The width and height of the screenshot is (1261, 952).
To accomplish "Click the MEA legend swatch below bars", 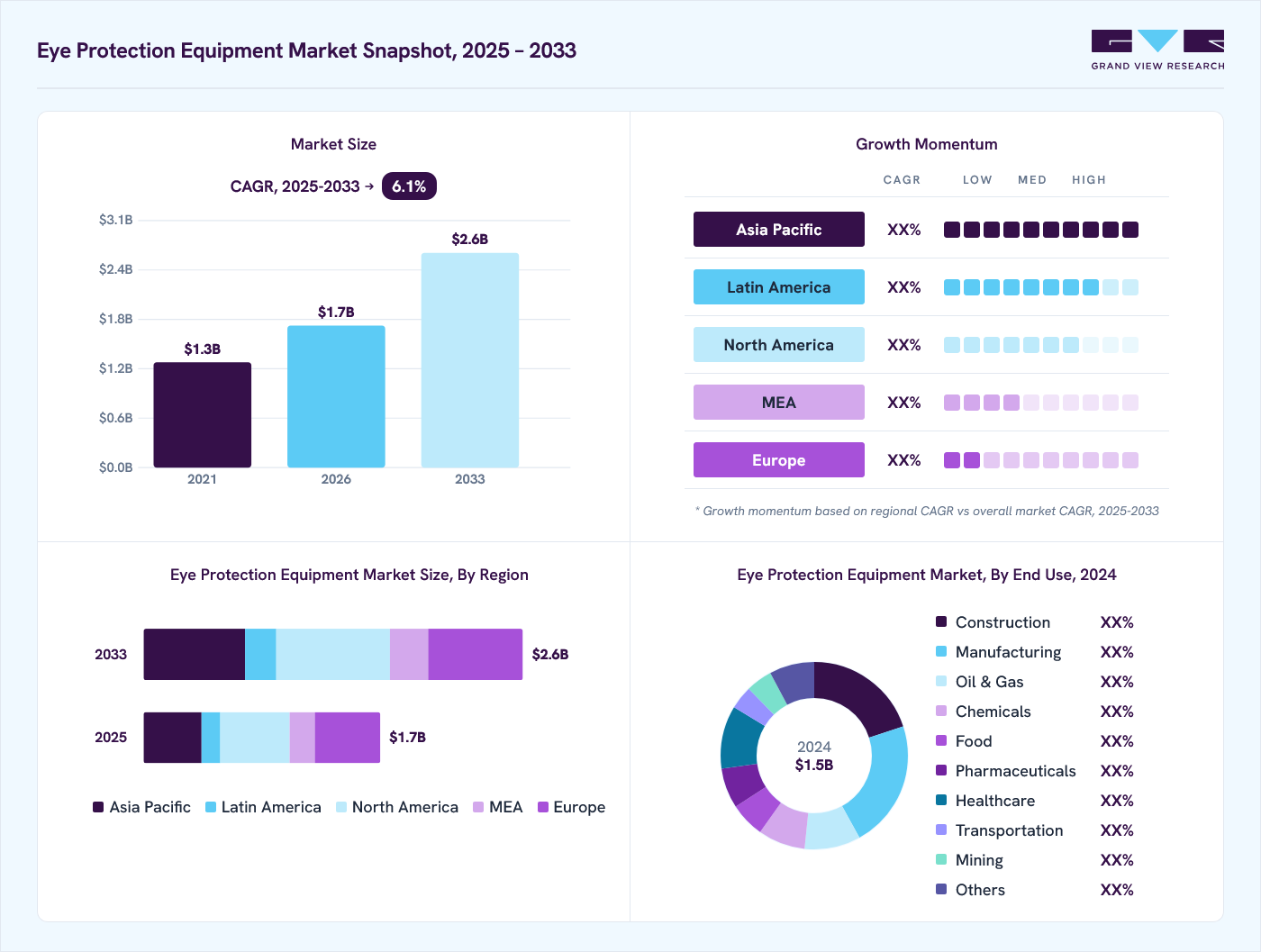I will [x=478, y=807].
